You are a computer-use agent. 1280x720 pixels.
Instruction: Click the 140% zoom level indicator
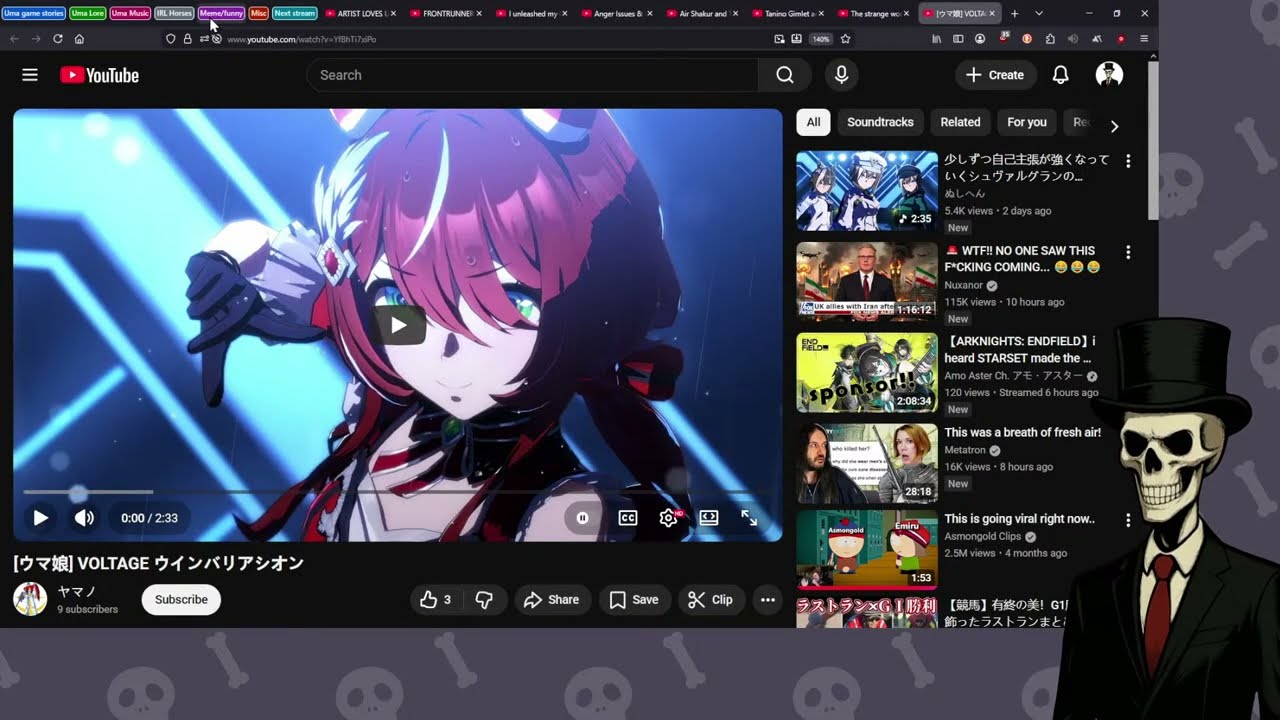(820, 39)
